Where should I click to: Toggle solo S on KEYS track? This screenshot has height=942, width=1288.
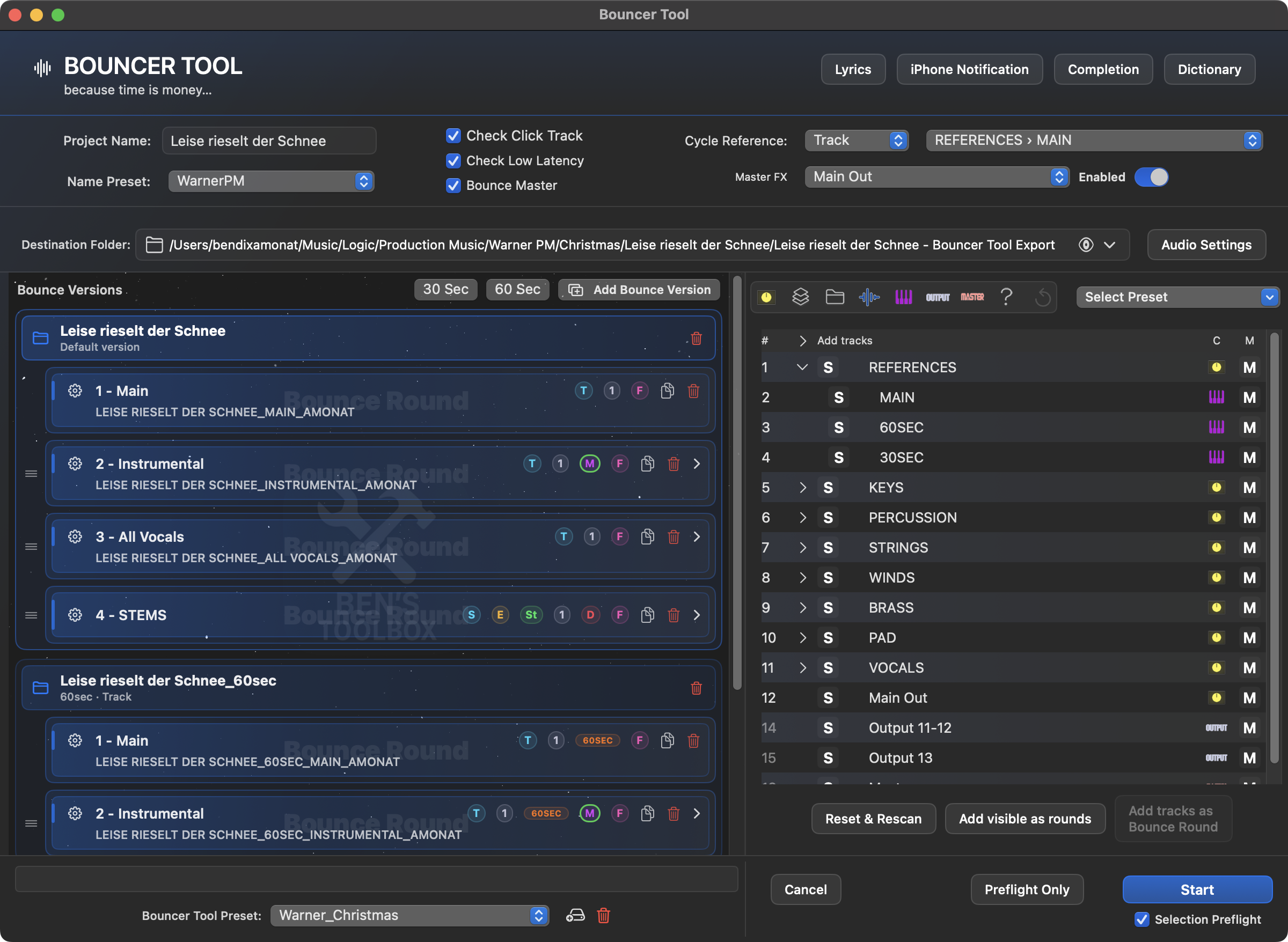828,488
